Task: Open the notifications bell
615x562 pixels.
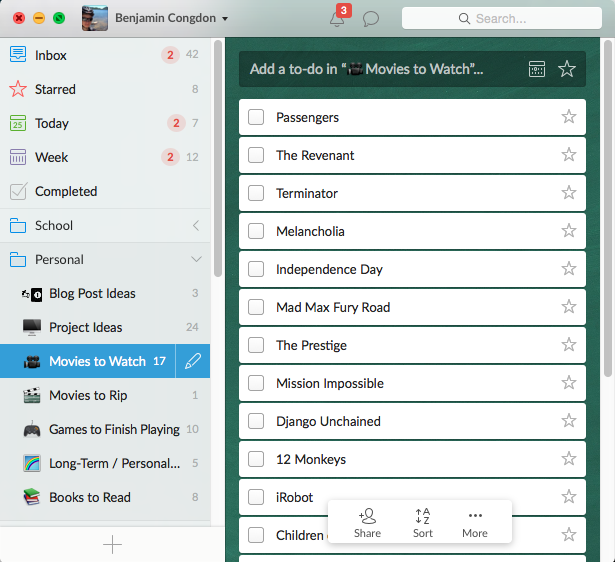Action: pyautogui.click(x=337, y=19)
